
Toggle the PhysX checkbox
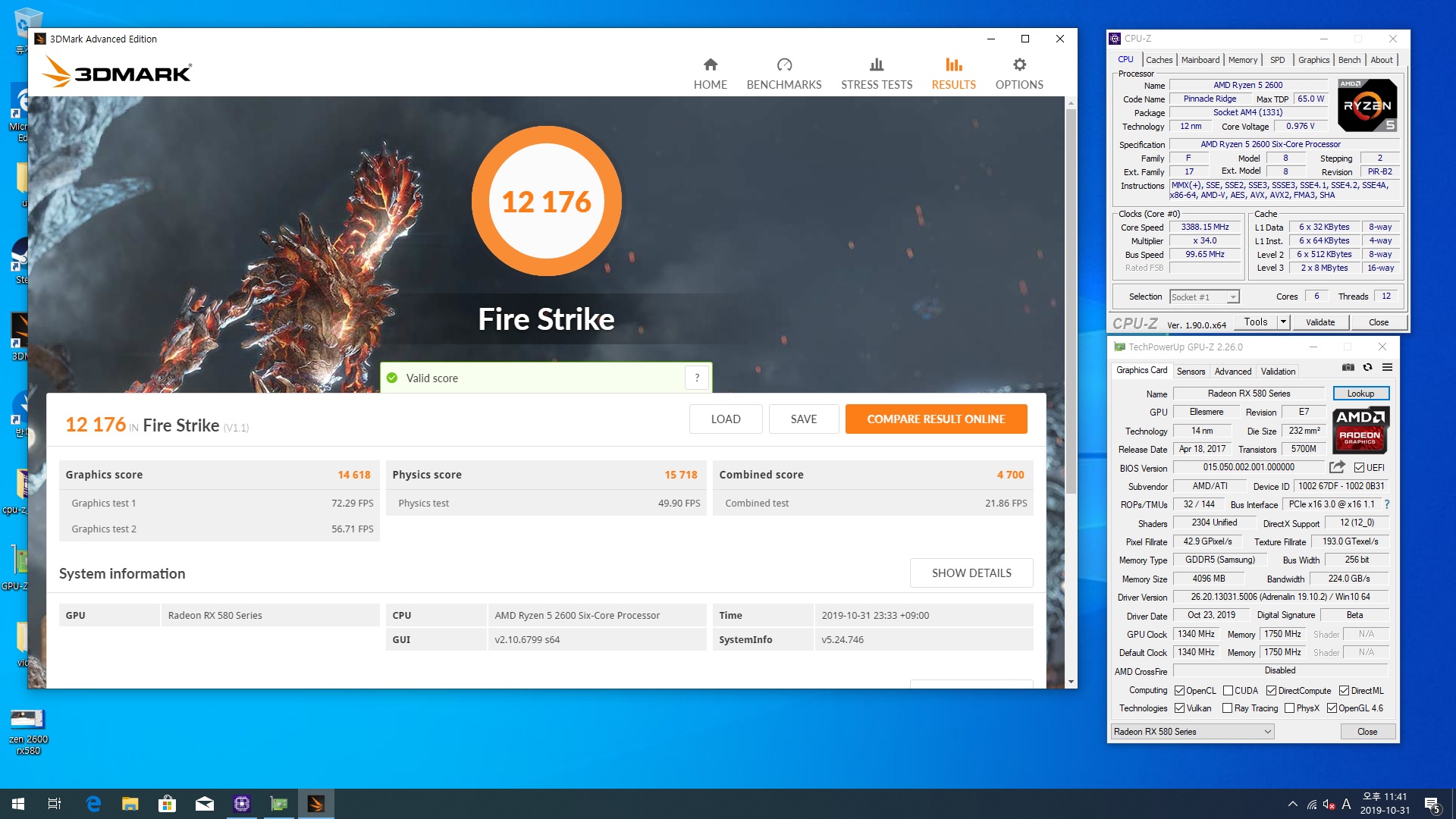[1289, 708]
